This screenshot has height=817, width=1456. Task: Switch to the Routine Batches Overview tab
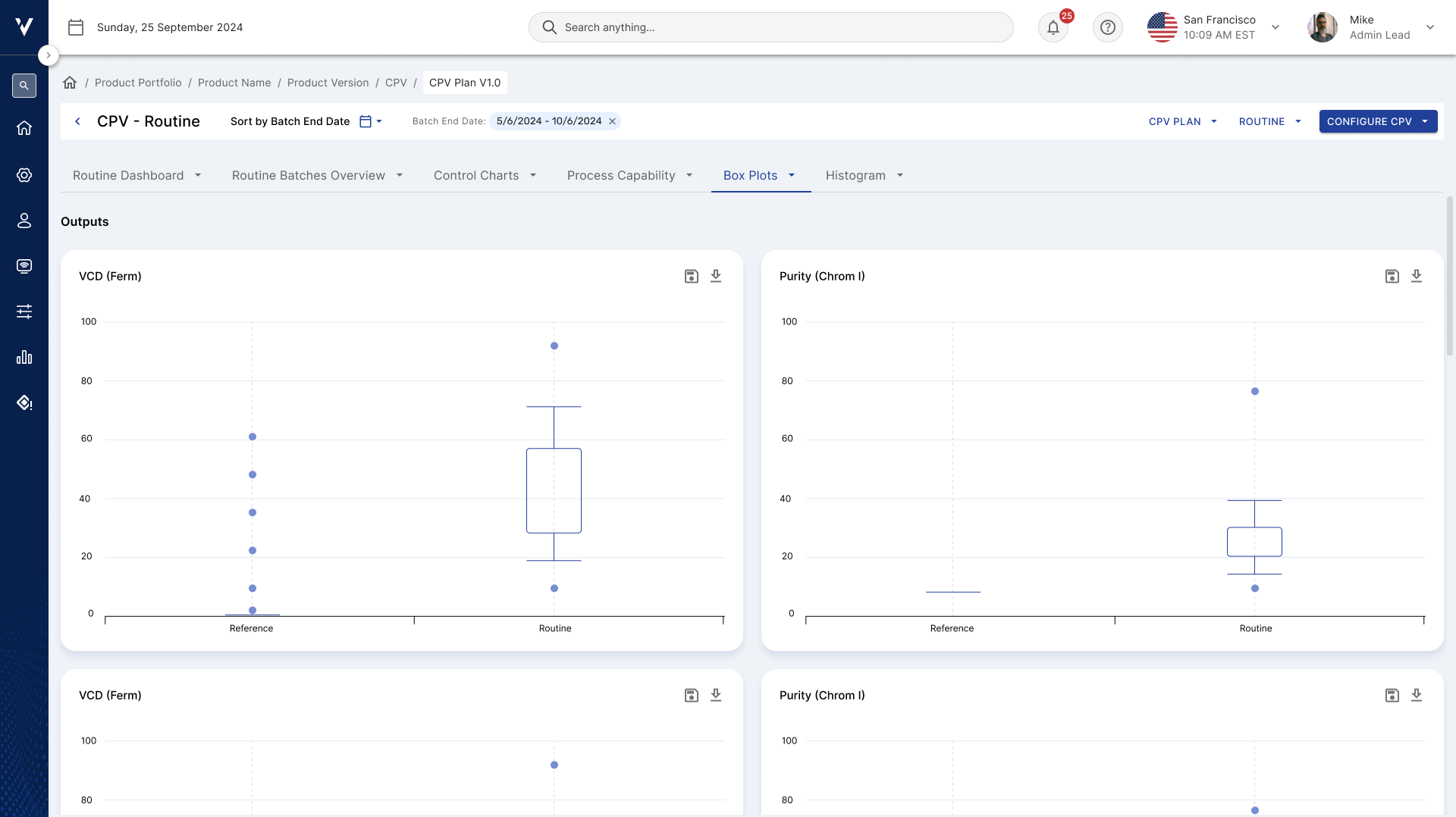(x=318, y=176)
